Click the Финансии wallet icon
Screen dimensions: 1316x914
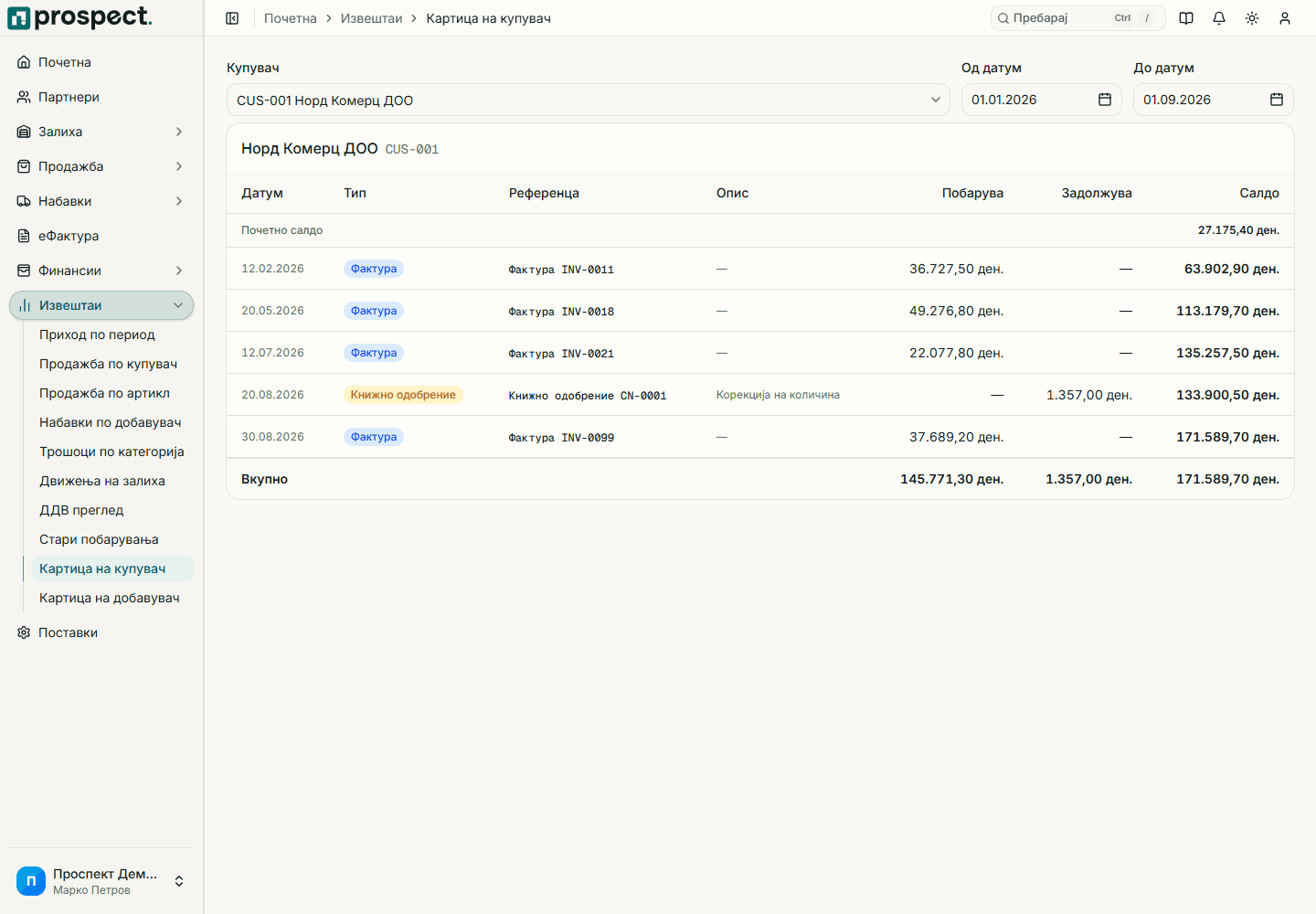[24, 271]
